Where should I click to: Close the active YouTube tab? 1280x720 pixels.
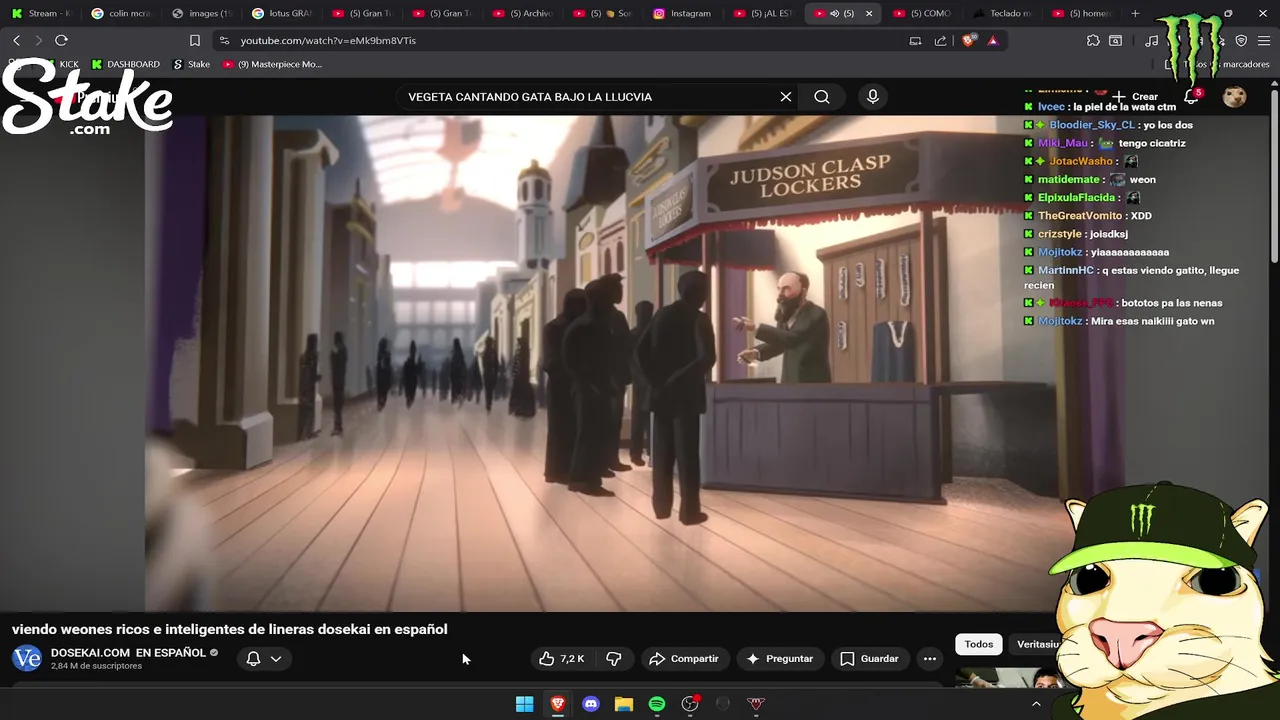(868, 13)
